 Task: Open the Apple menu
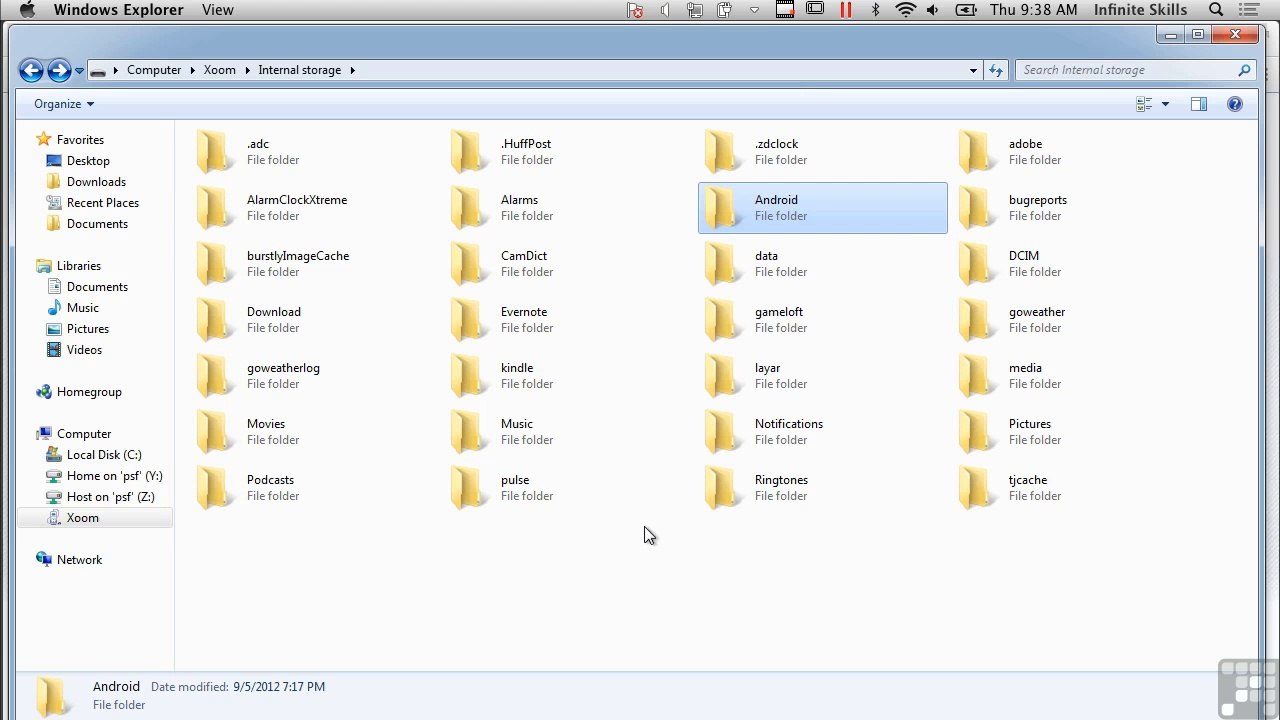click(x=27, y=10)
